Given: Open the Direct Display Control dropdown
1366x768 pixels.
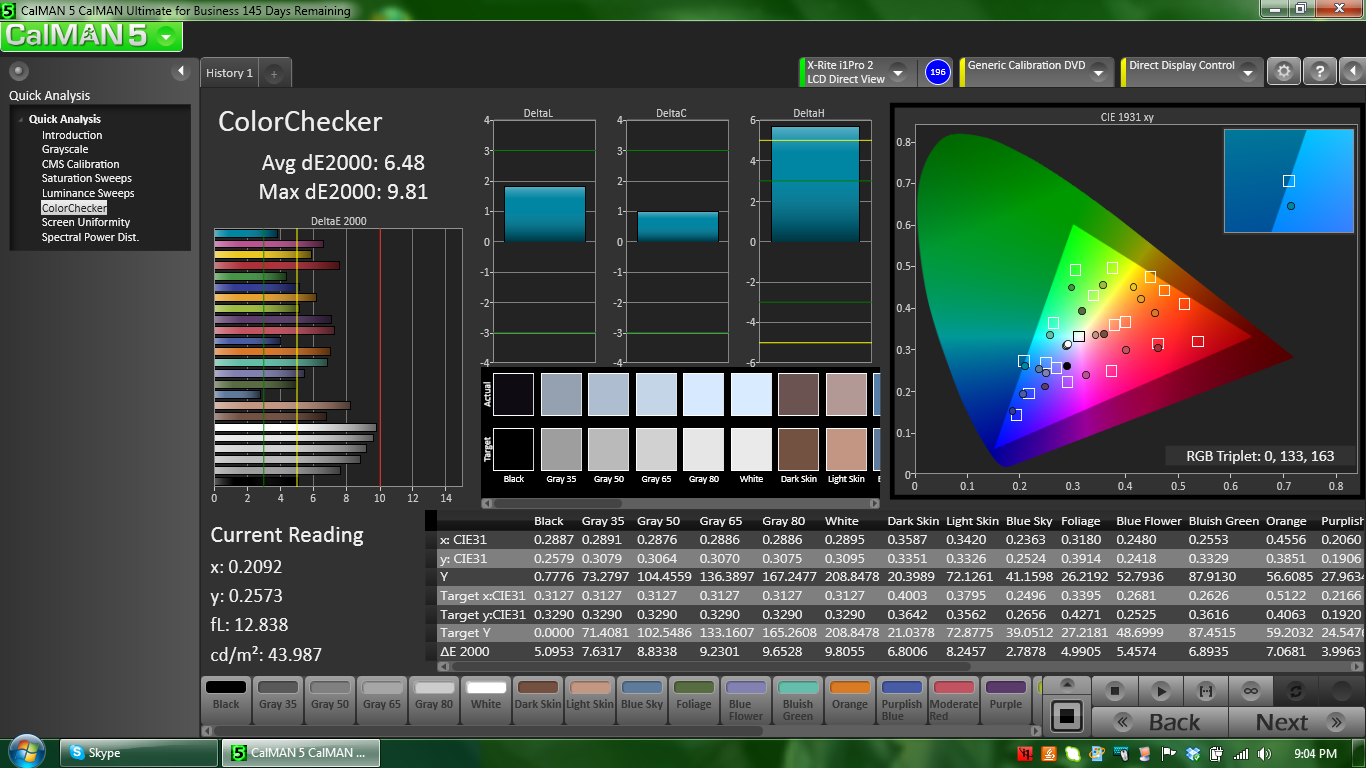Looking at the screenshot, I should [1250, 72].
